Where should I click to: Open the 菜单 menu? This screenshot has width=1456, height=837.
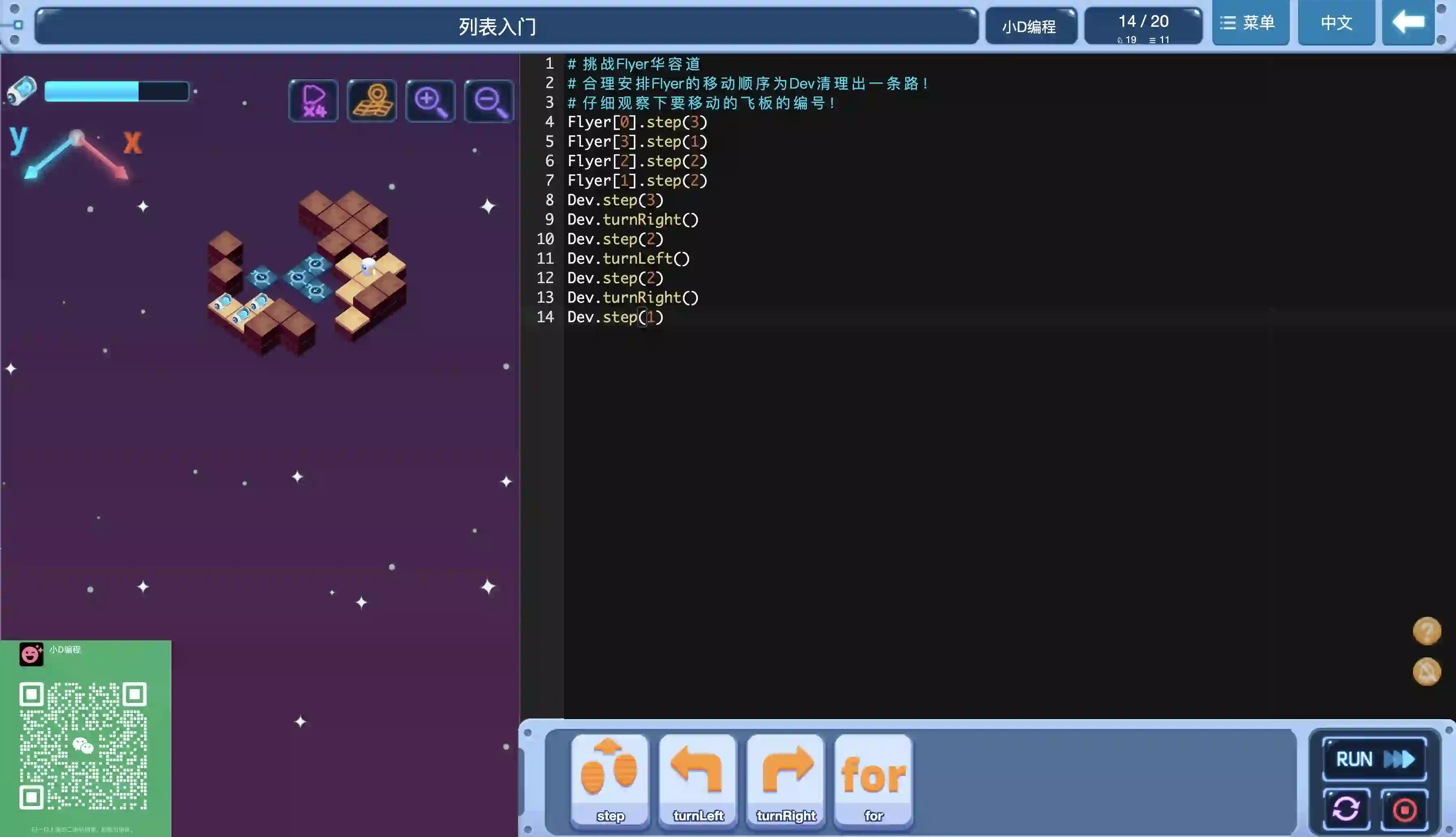coord(1250,23)
